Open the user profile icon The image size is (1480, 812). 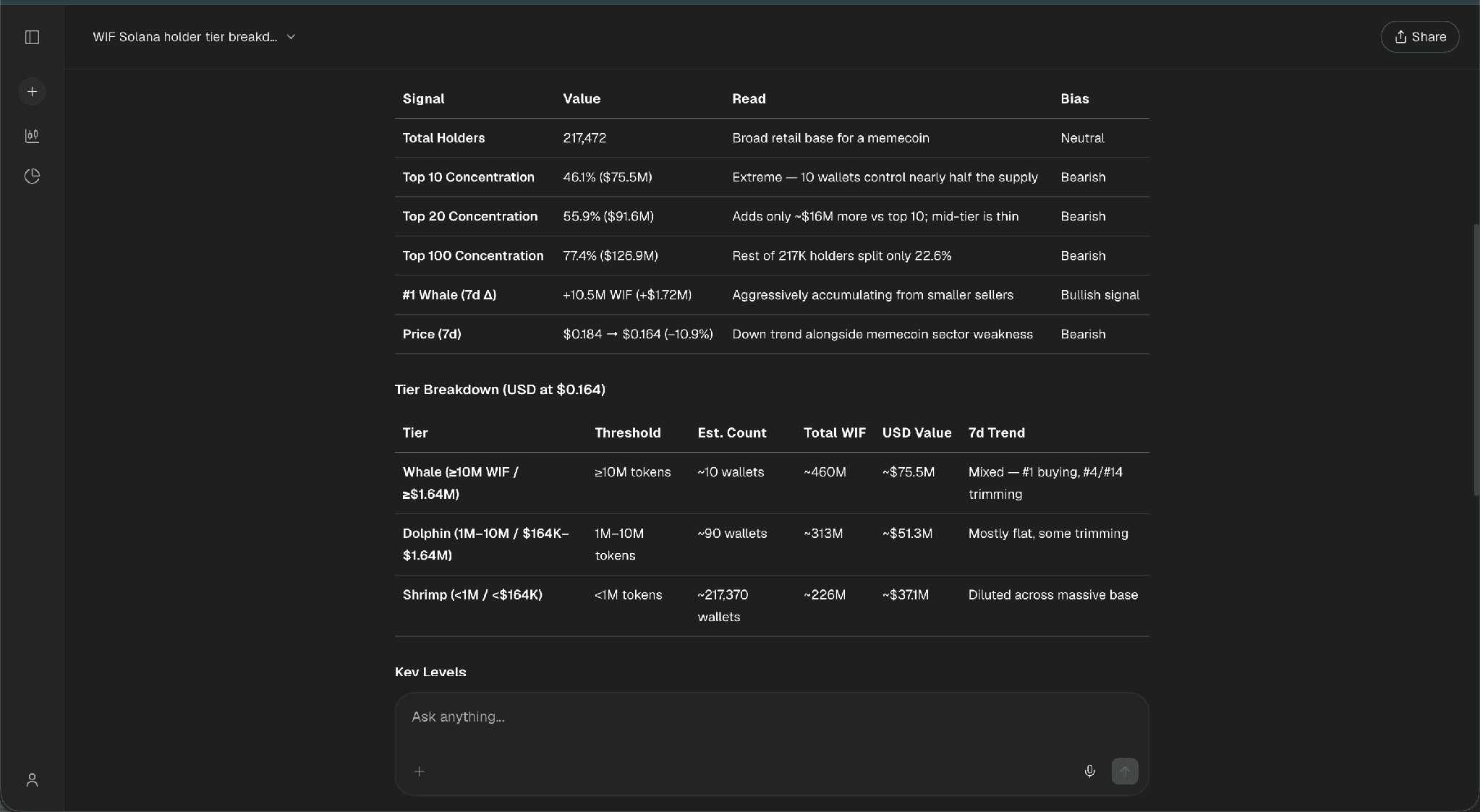click(x=32, y=779)
